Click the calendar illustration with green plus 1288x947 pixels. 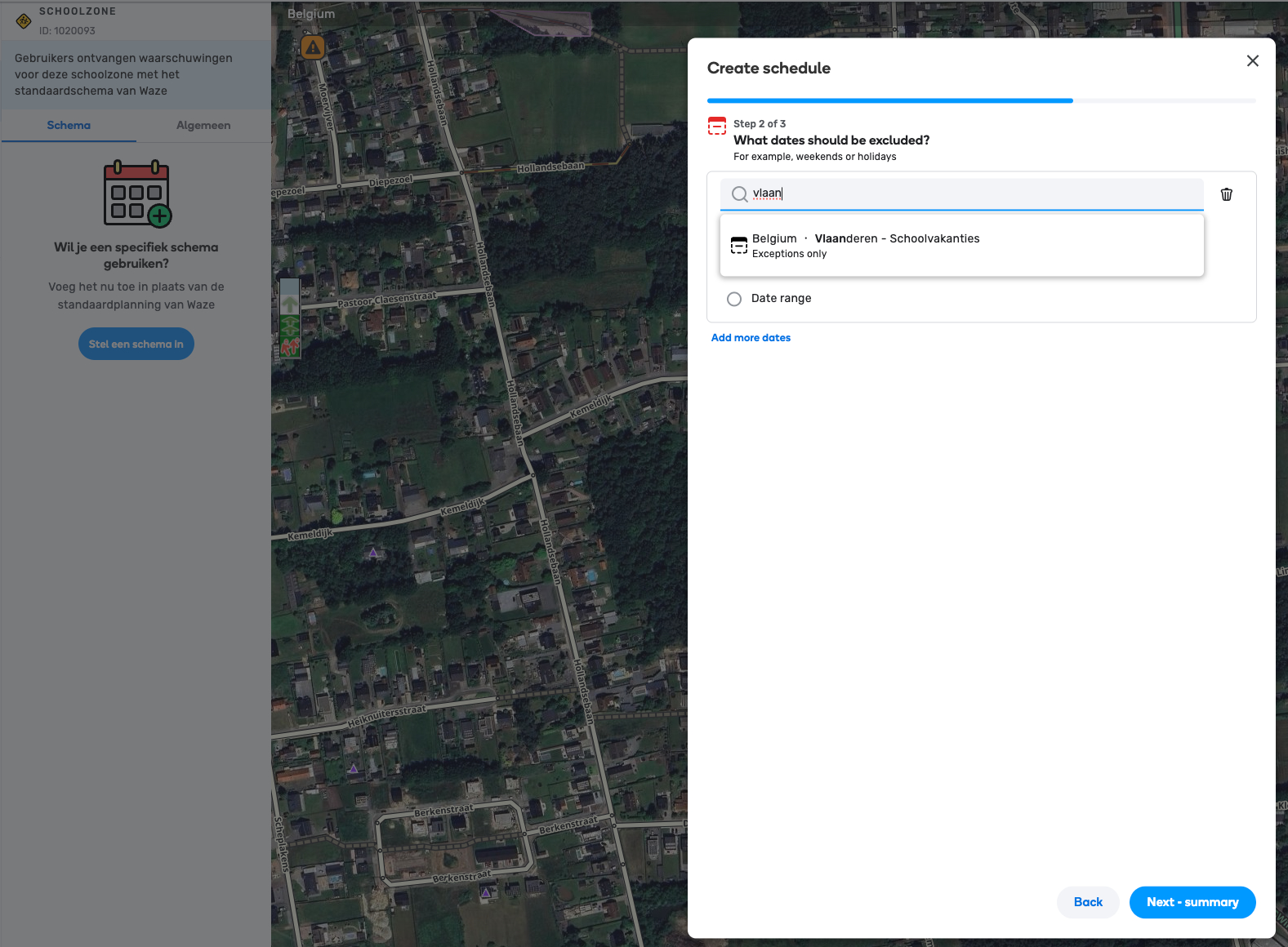[137, 193]
